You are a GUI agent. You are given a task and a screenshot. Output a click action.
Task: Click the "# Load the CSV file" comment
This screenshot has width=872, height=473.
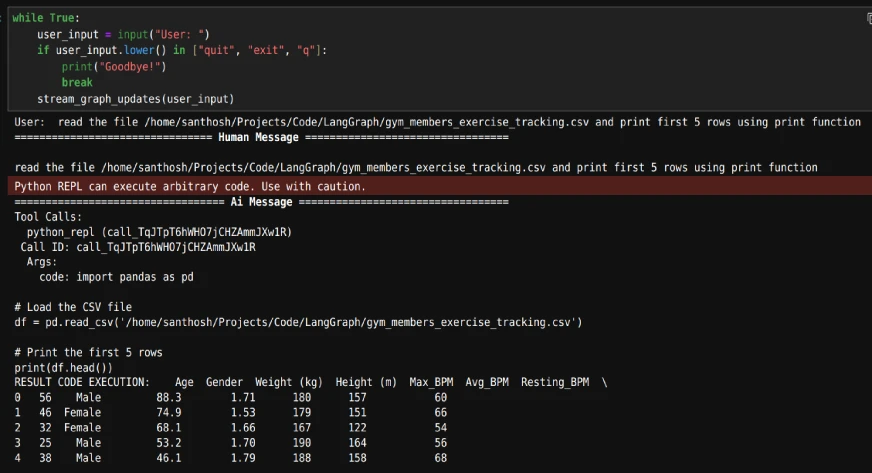[73, 307]
